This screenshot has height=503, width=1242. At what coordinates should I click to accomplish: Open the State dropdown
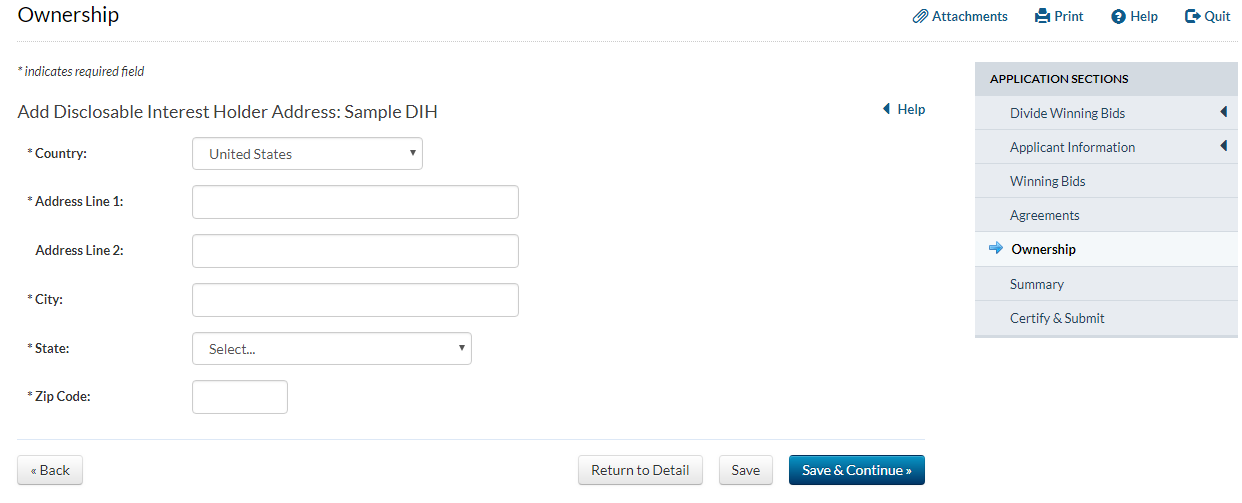(x=331, y=349)
